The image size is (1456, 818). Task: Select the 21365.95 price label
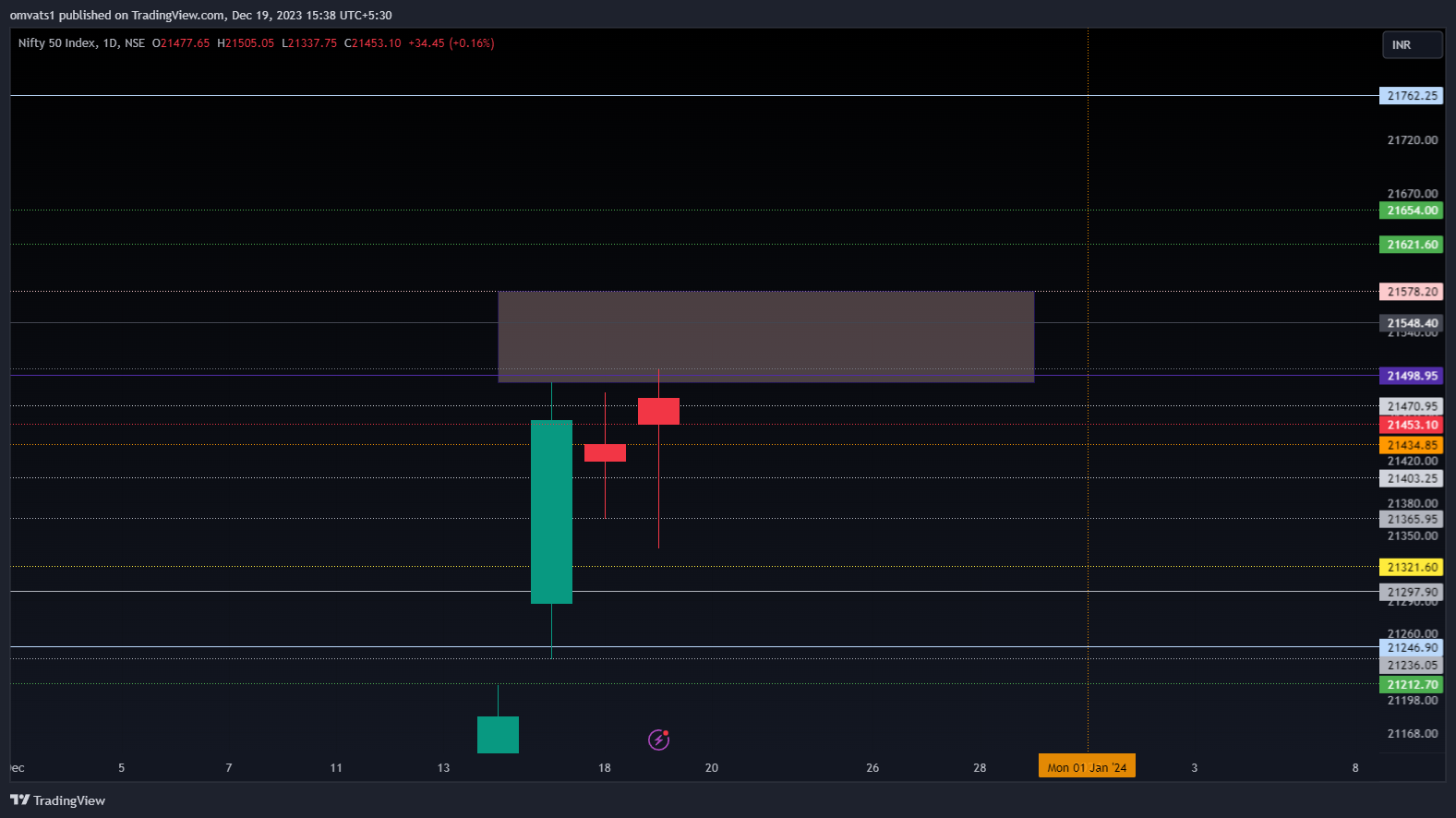1411,519
